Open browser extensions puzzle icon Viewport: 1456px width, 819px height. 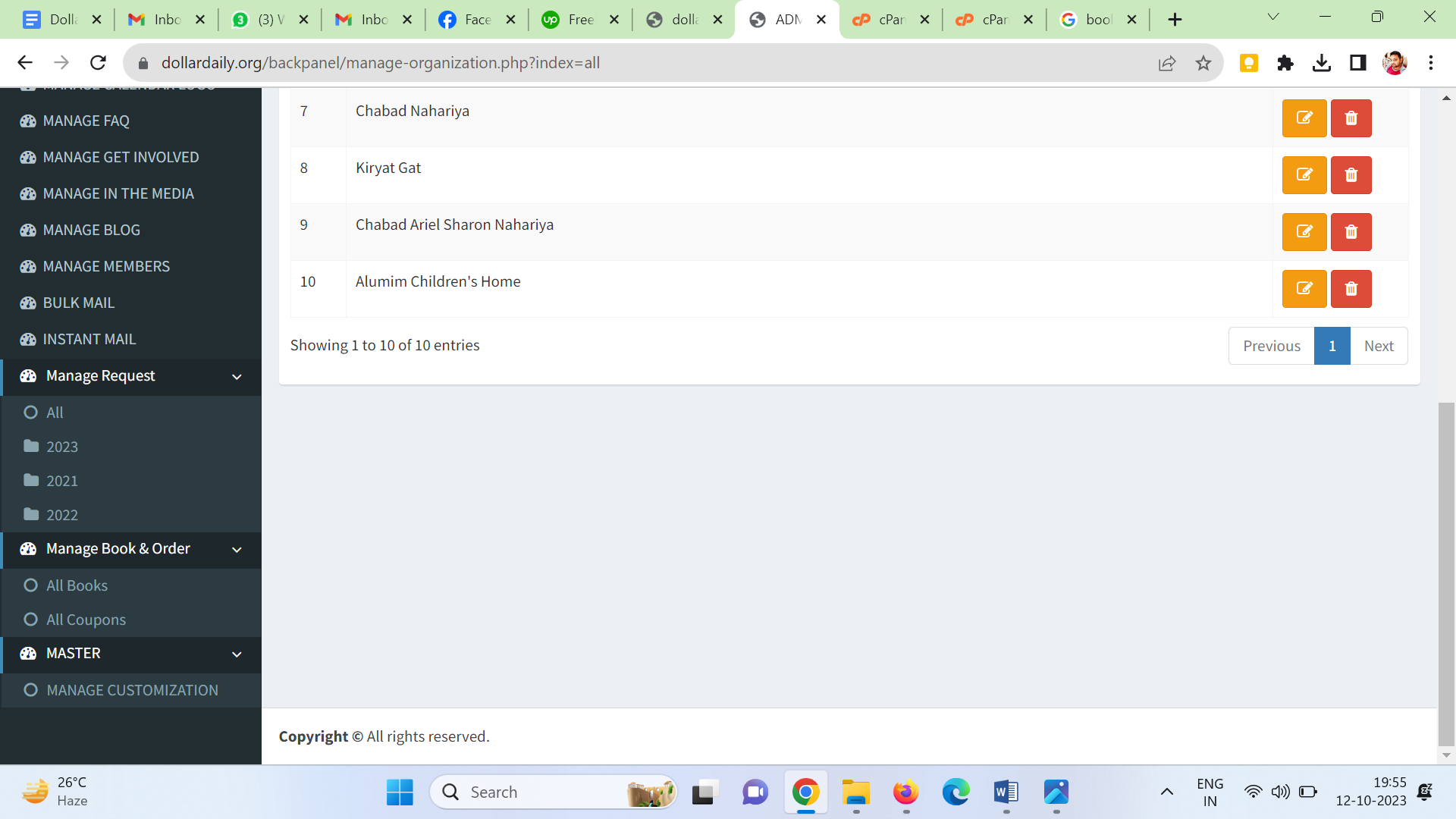1285,63
